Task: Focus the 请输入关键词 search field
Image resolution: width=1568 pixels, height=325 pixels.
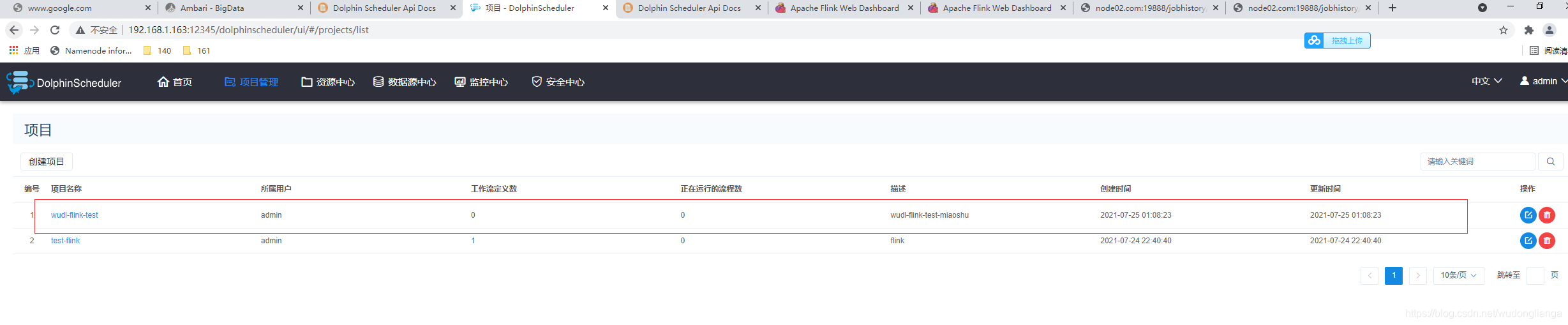Action: coord(1477,162)
